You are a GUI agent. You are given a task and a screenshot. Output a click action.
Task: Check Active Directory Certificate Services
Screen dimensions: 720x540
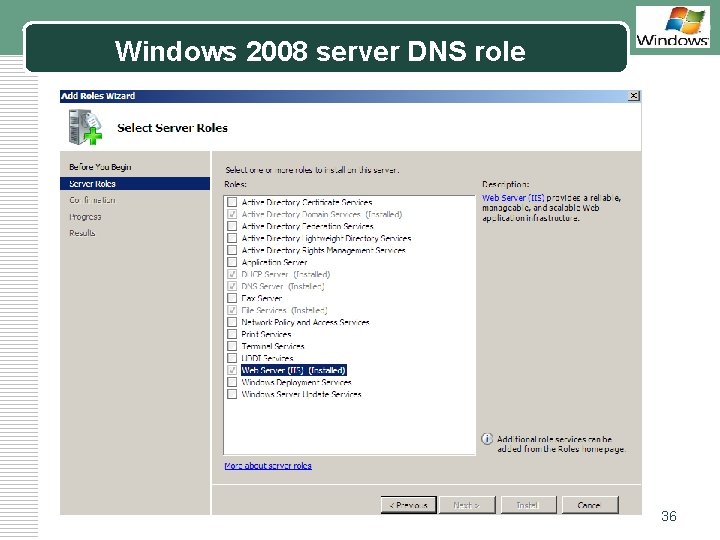[x=232, y=202]
